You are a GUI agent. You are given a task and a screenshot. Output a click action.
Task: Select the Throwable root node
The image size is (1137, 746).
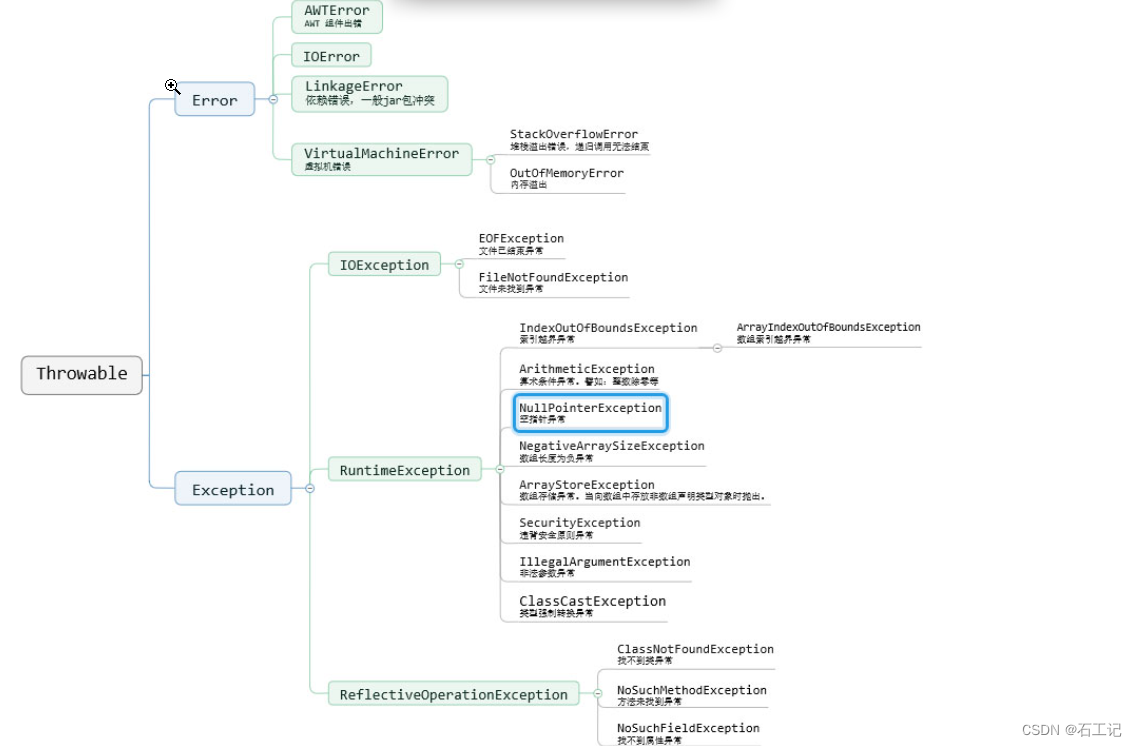click(x=80, y=375)
